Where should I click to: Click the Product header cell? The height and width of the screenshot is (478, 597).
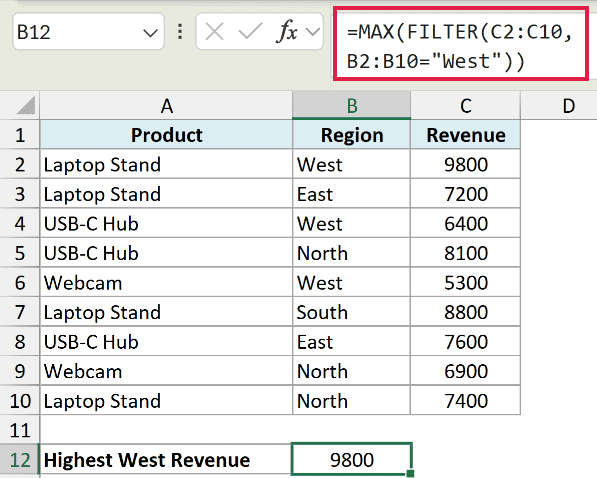166,135
